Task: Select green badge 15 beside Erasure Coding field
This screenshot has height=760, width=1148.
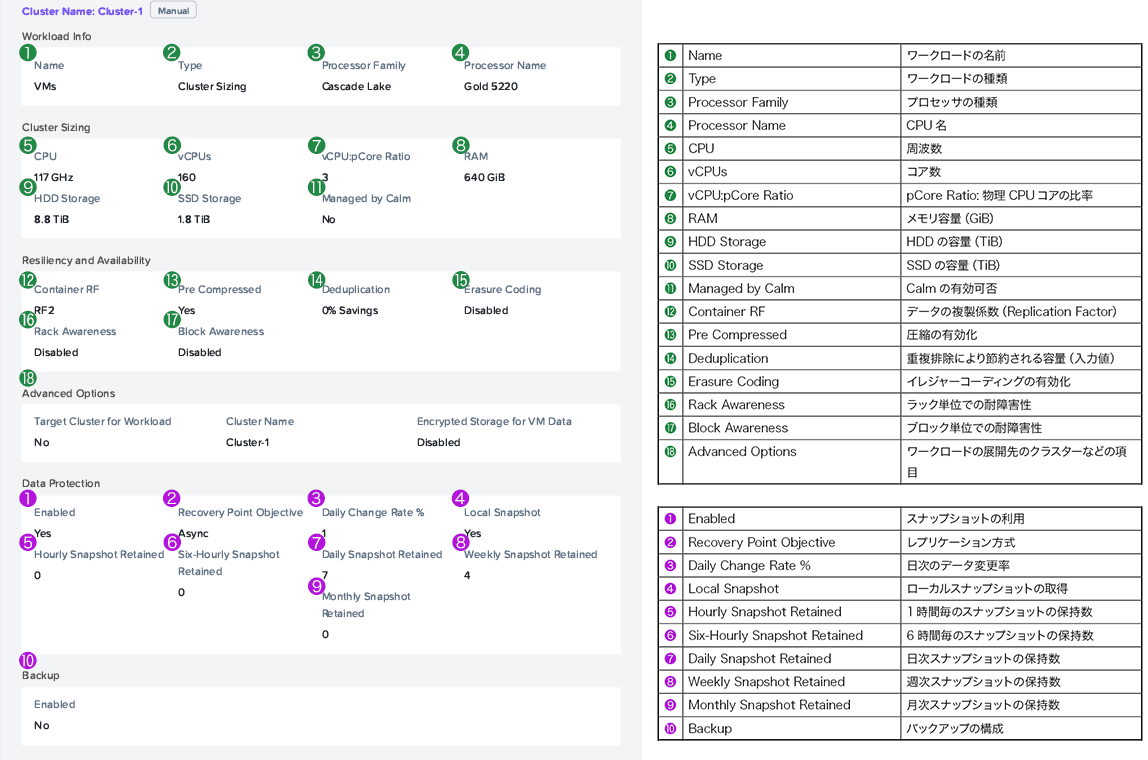Action: tap(460, 280)
